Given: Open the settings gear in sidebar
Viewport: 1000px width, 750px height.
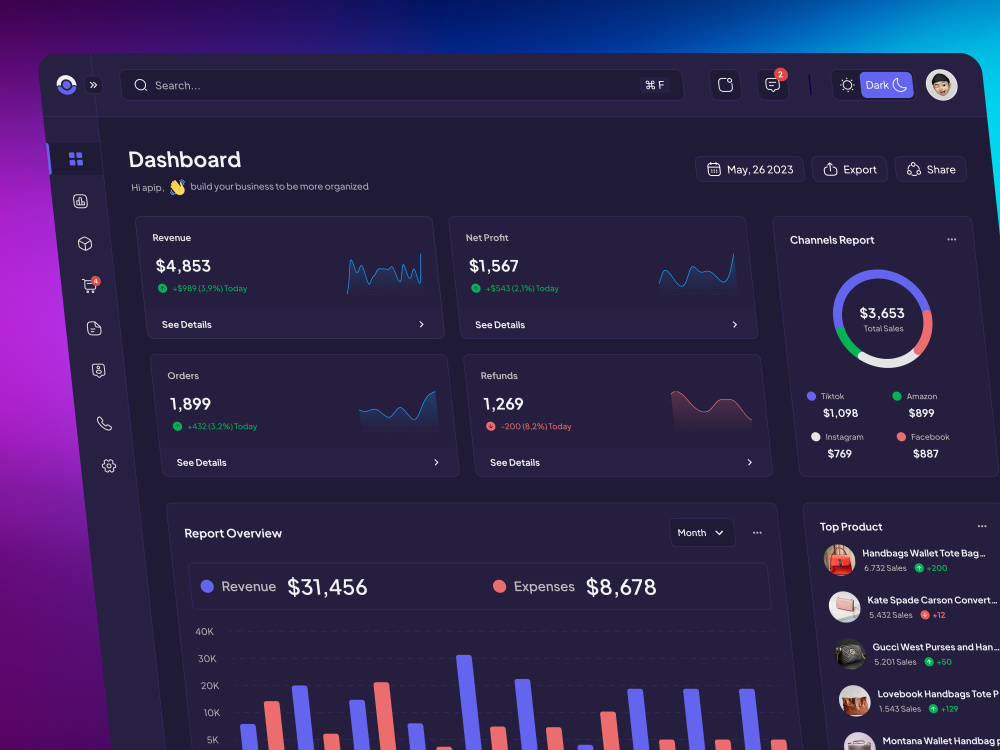Looking at the screenshot, I should (x=109, y=466).
